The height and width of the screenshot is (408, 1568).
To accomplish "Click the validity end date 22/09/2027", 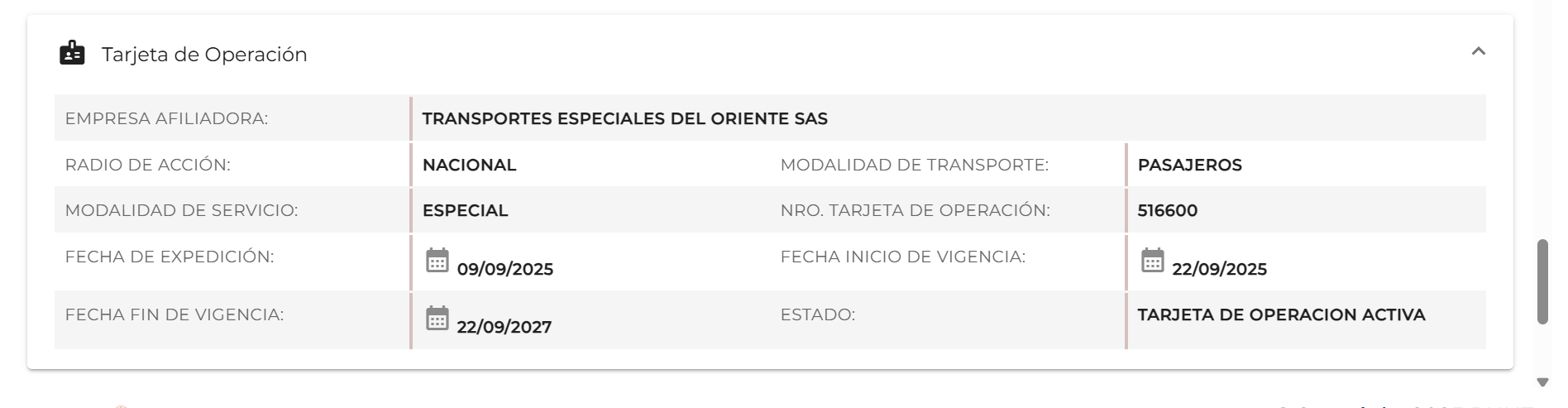I will (504, 327).
